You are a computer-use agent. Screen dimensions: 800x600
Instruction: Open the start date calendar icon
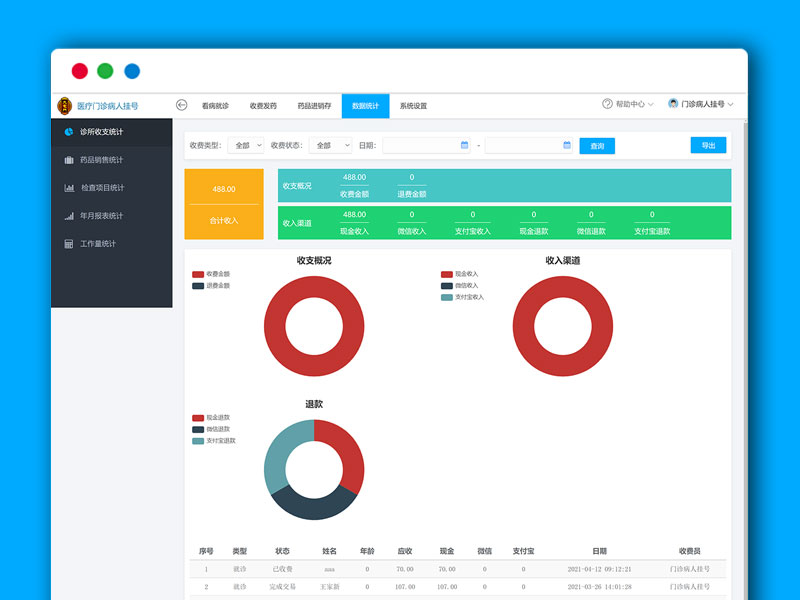coord(464,145)
